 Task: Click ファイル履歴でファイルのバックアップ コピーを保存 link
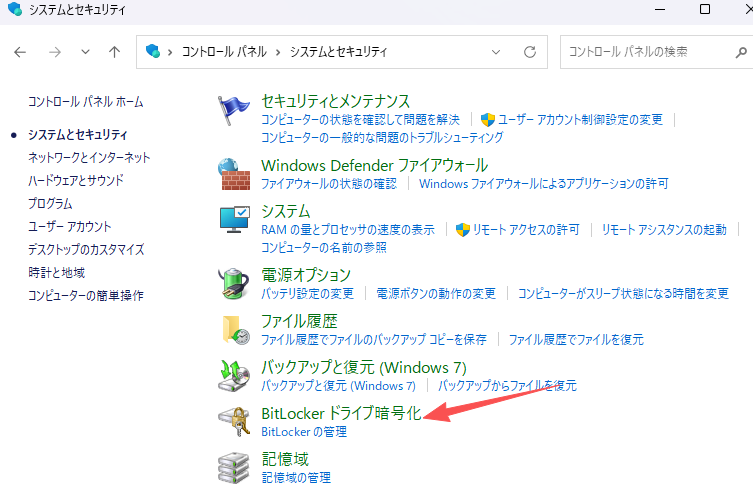tap(374, 340)
